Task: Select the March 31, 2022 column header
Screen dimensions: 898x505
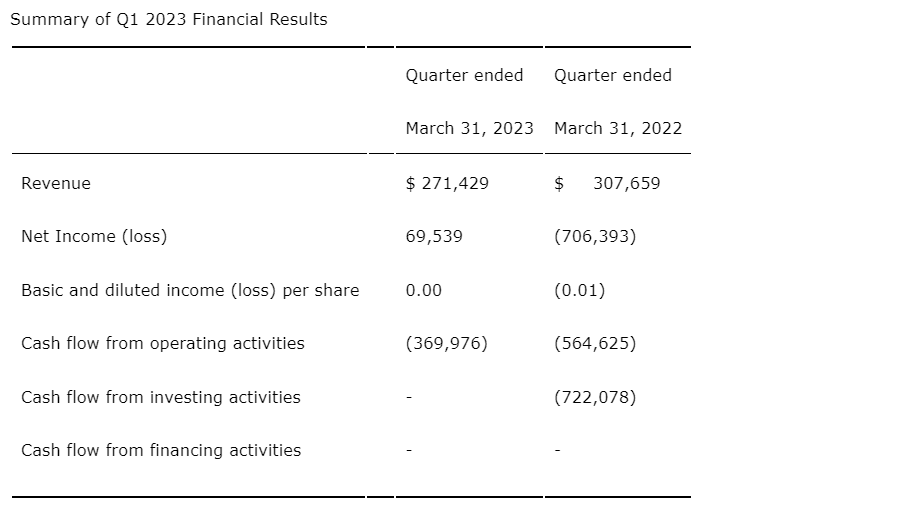Action: (618, 128)
